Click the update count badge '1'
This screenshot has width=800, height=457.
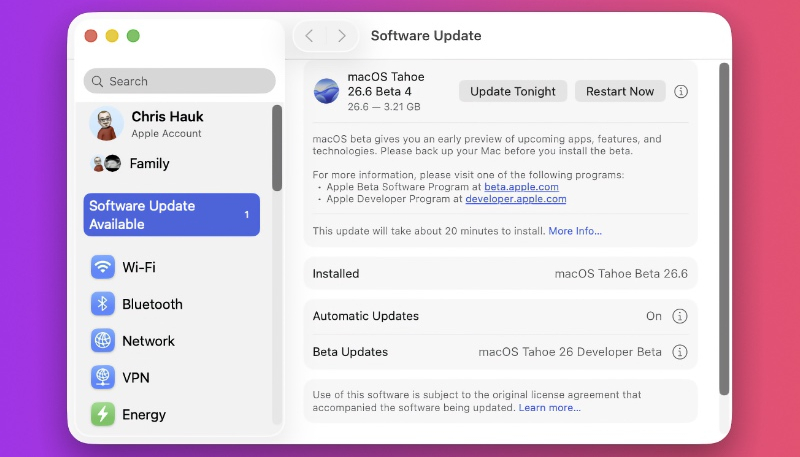pyautogui.click(x=247, y=215)
